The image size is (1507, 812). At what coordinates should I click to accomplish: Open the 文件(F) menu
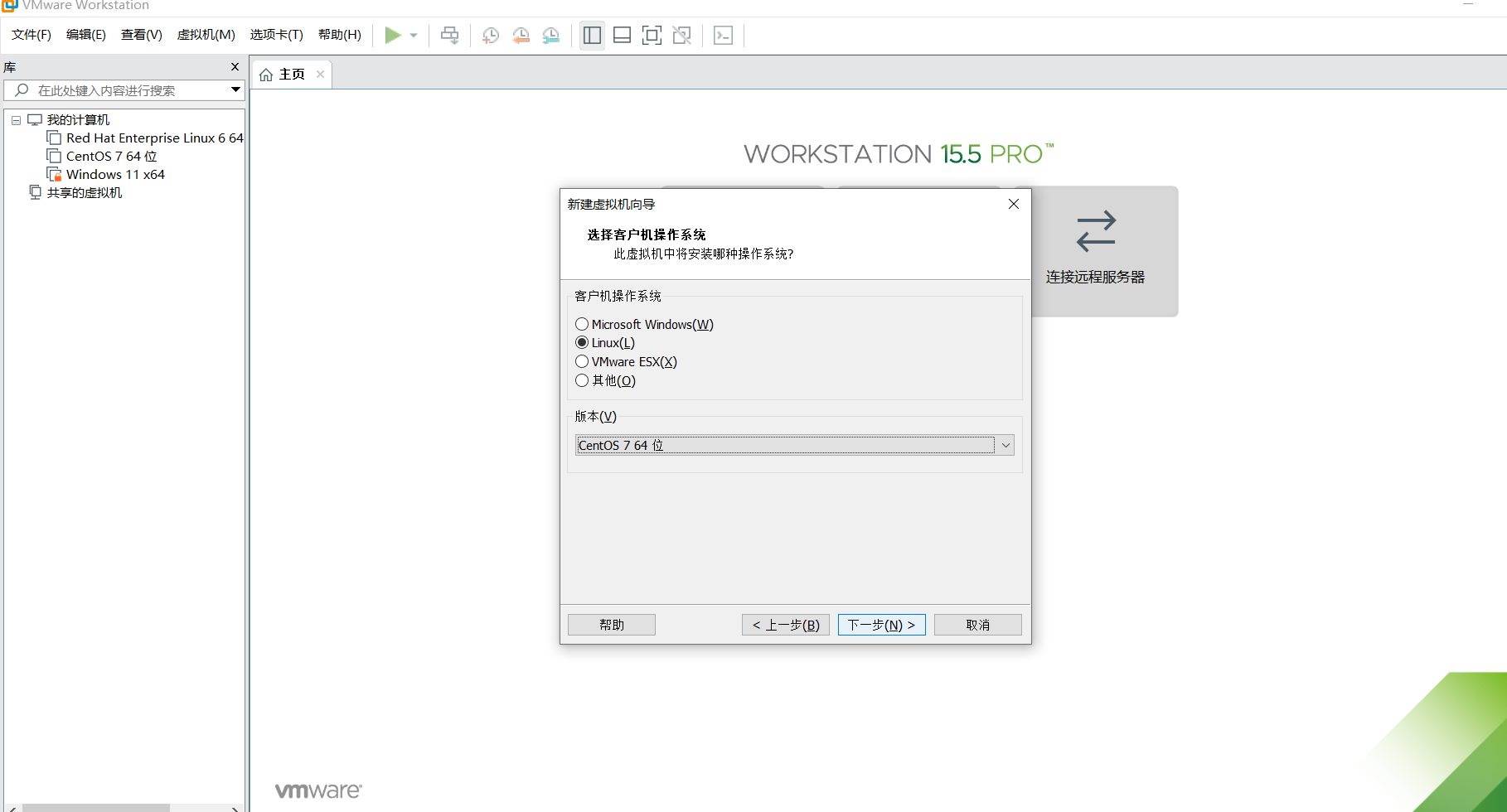31,35
